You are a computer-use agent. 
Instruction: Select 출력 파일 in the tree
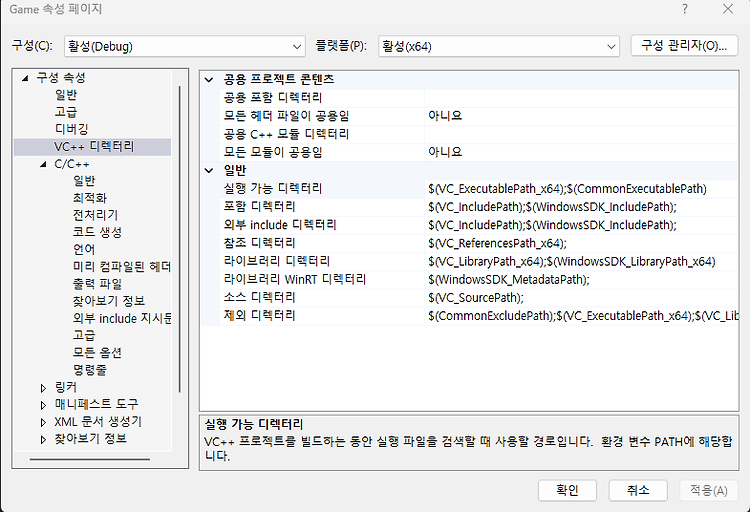pos(97,284)
